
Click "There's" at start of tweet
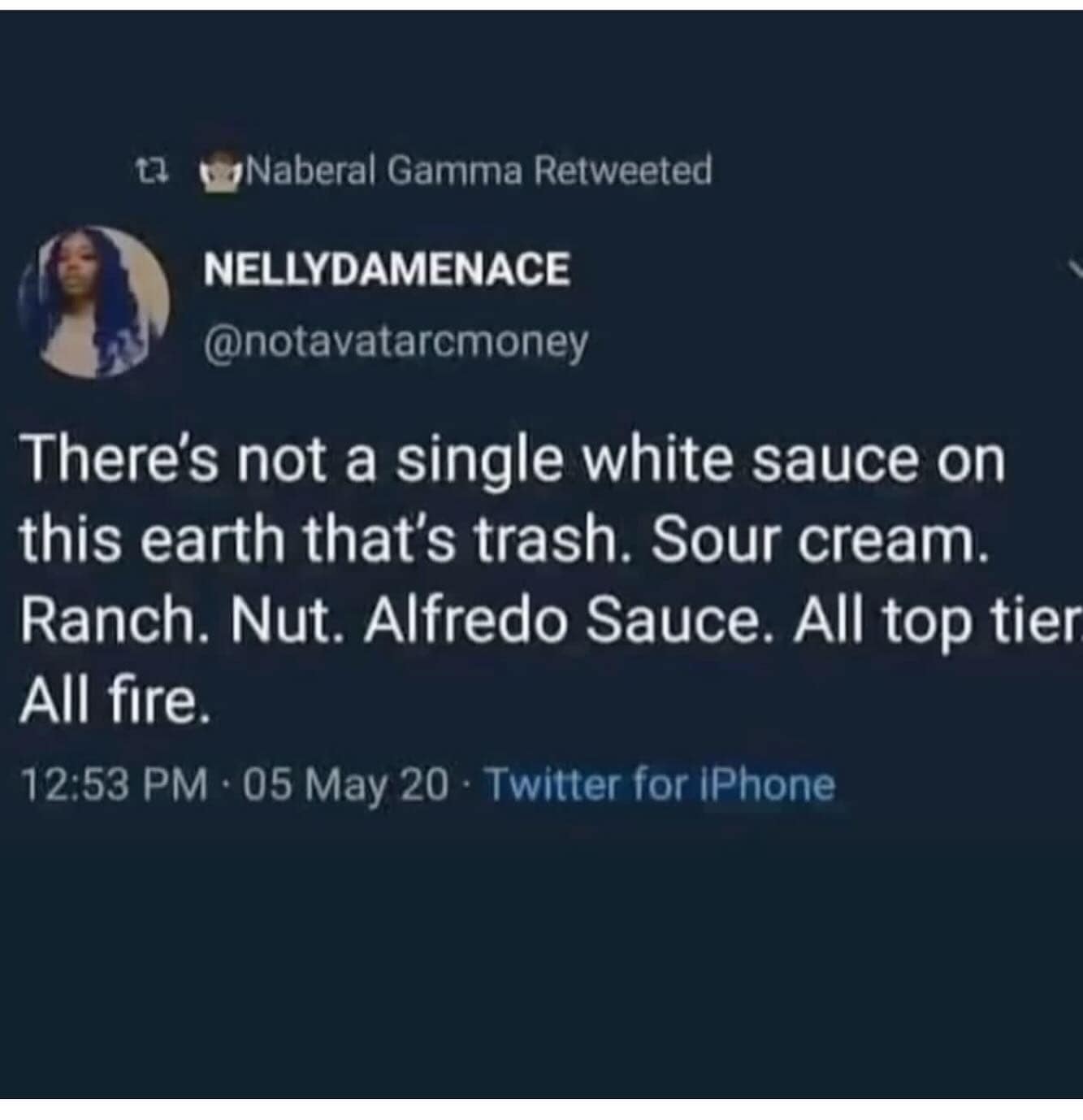click(119, 460)
